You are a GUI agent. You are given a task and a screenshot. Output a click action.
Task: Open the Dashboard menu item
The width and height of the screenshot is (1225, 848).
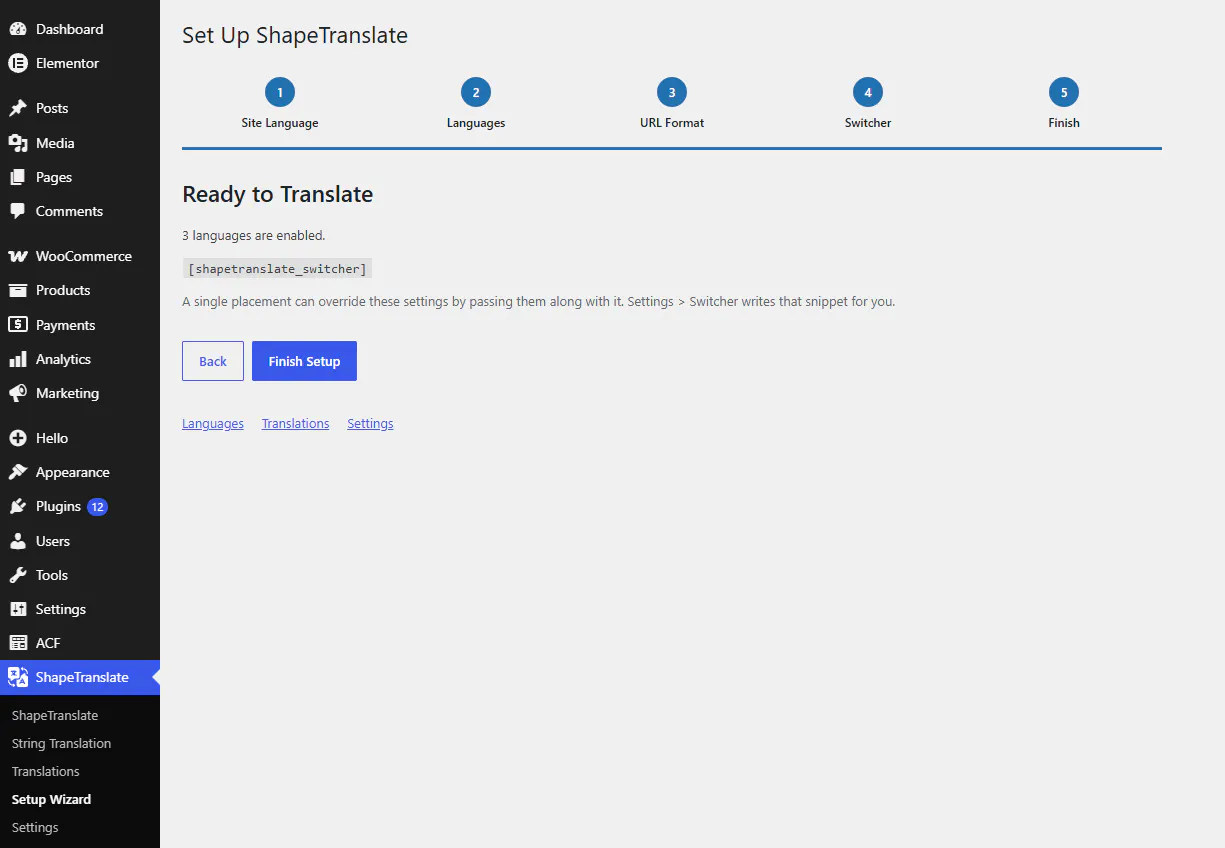pyautogui.click(x=80, y=29)
